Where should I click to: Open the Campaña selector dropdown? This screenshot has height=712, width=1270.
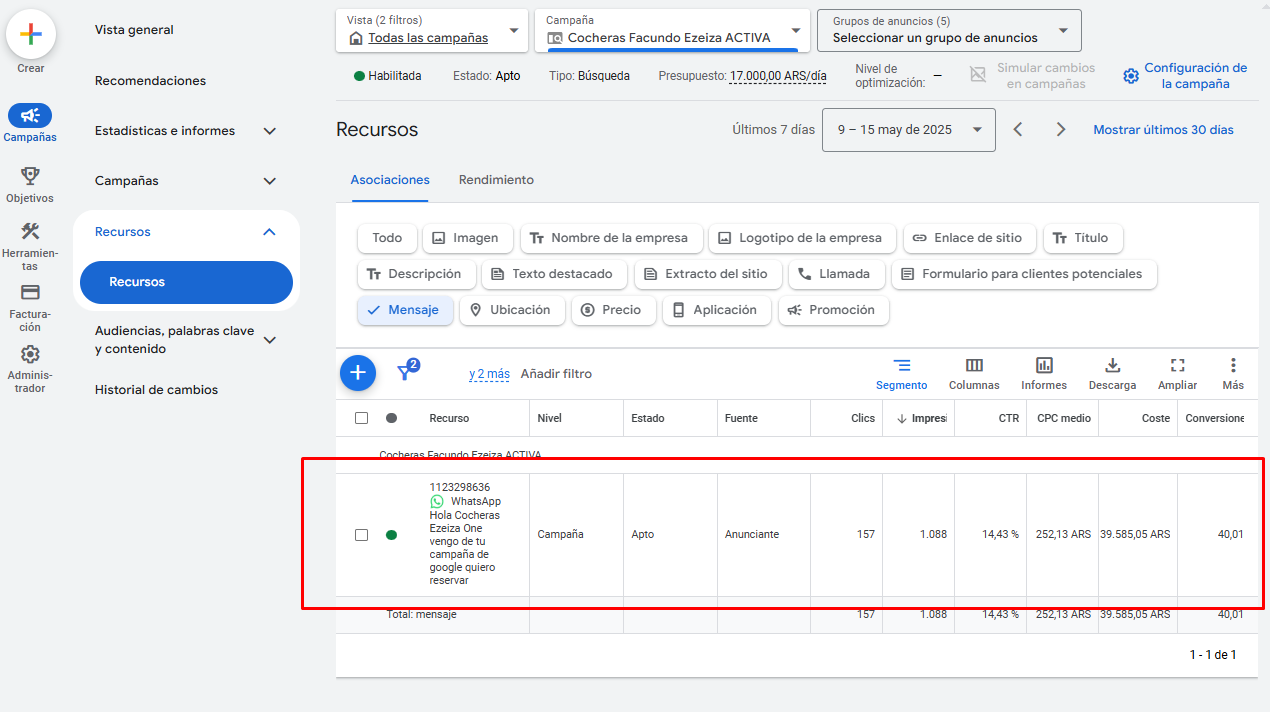pyautogui.click(x=673, y=31)
